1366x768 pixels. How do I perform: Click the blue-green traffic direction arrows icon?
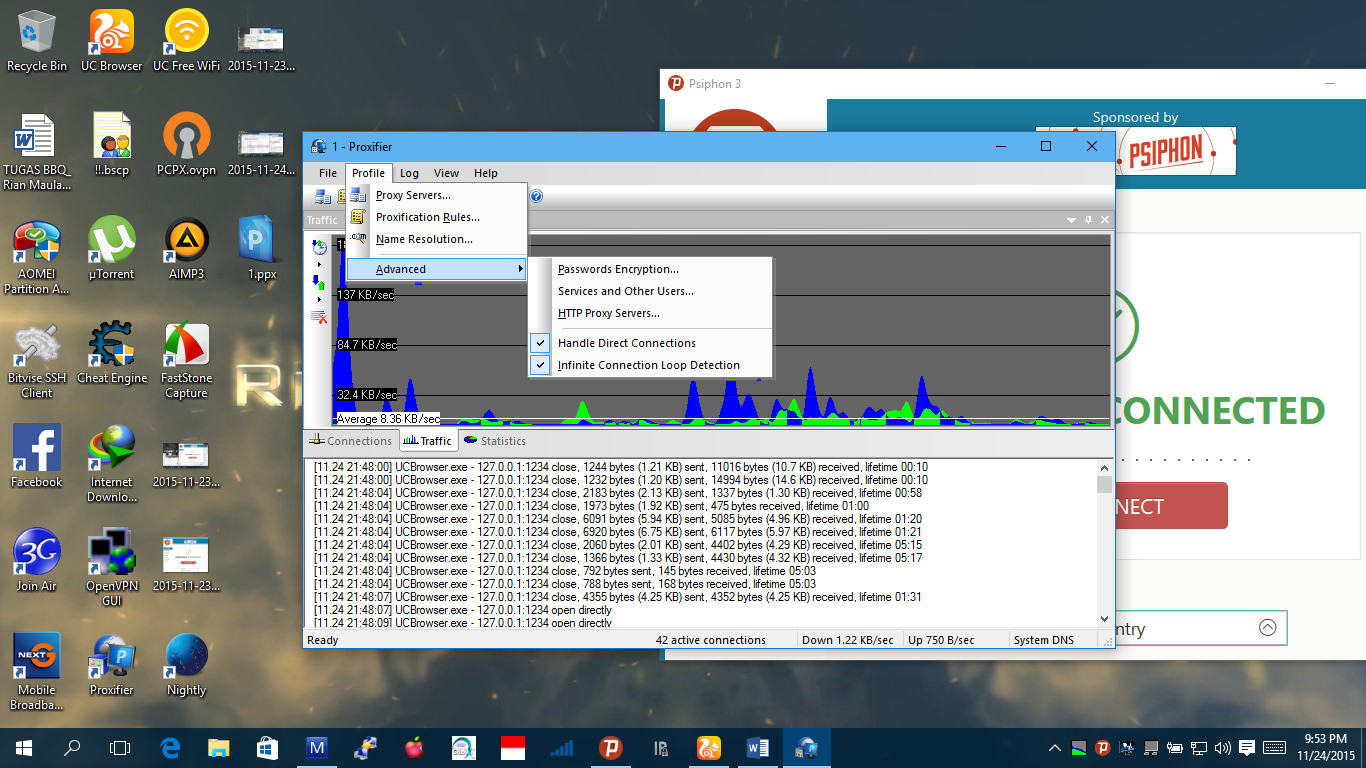pyautogui.click(x=320, y=282)
